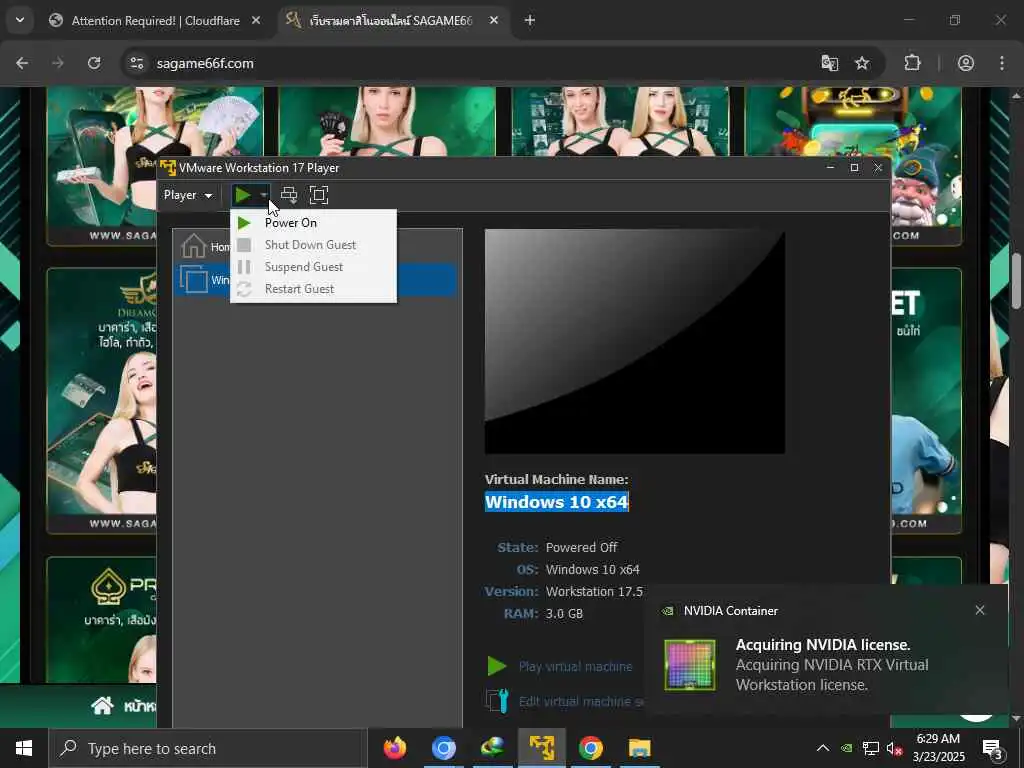1024x768 pixels.
Task: Click the Chrome page vertical scrollbar
Action: point(1016,281)
